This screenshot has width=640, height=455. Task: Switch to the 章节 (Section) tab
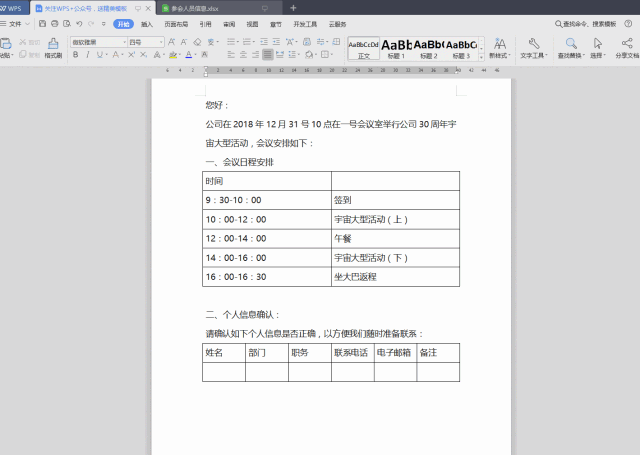click(x=276, y=24)
